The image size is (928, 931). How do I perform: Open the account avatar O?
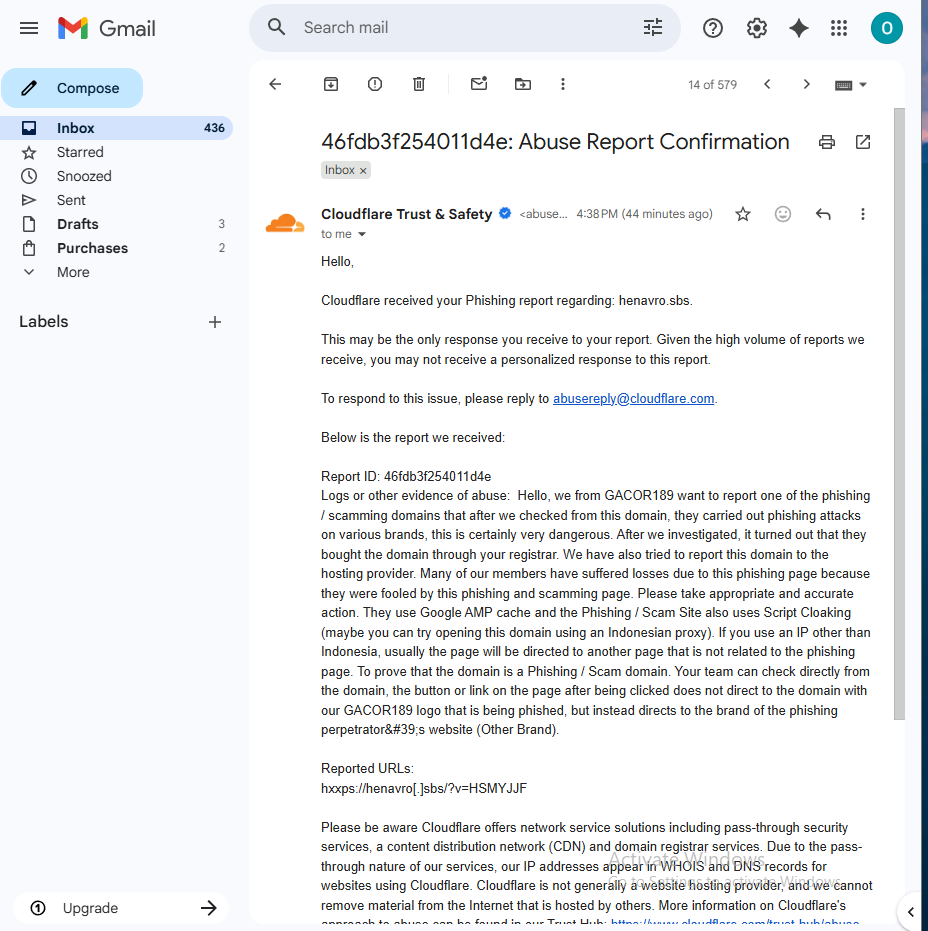[x=886, y=28]
